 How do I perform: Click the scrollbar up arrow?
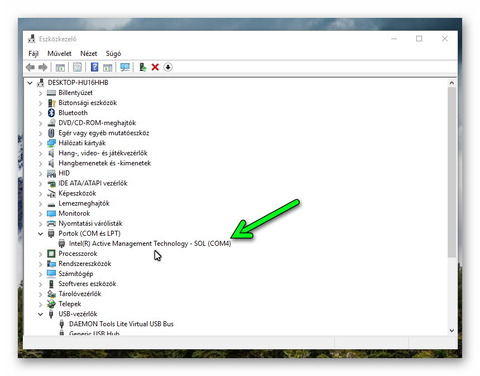pos(452,83)
